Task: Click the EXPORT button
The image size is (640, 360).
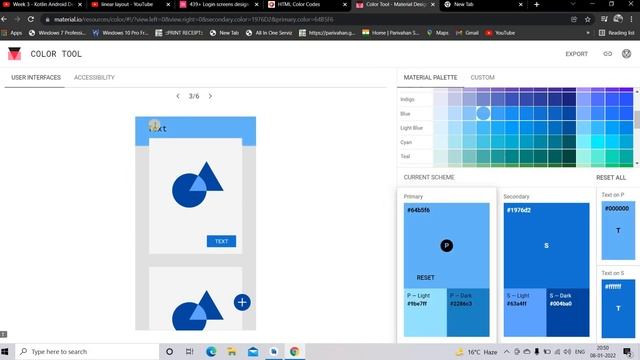Action: coord(576,53)
